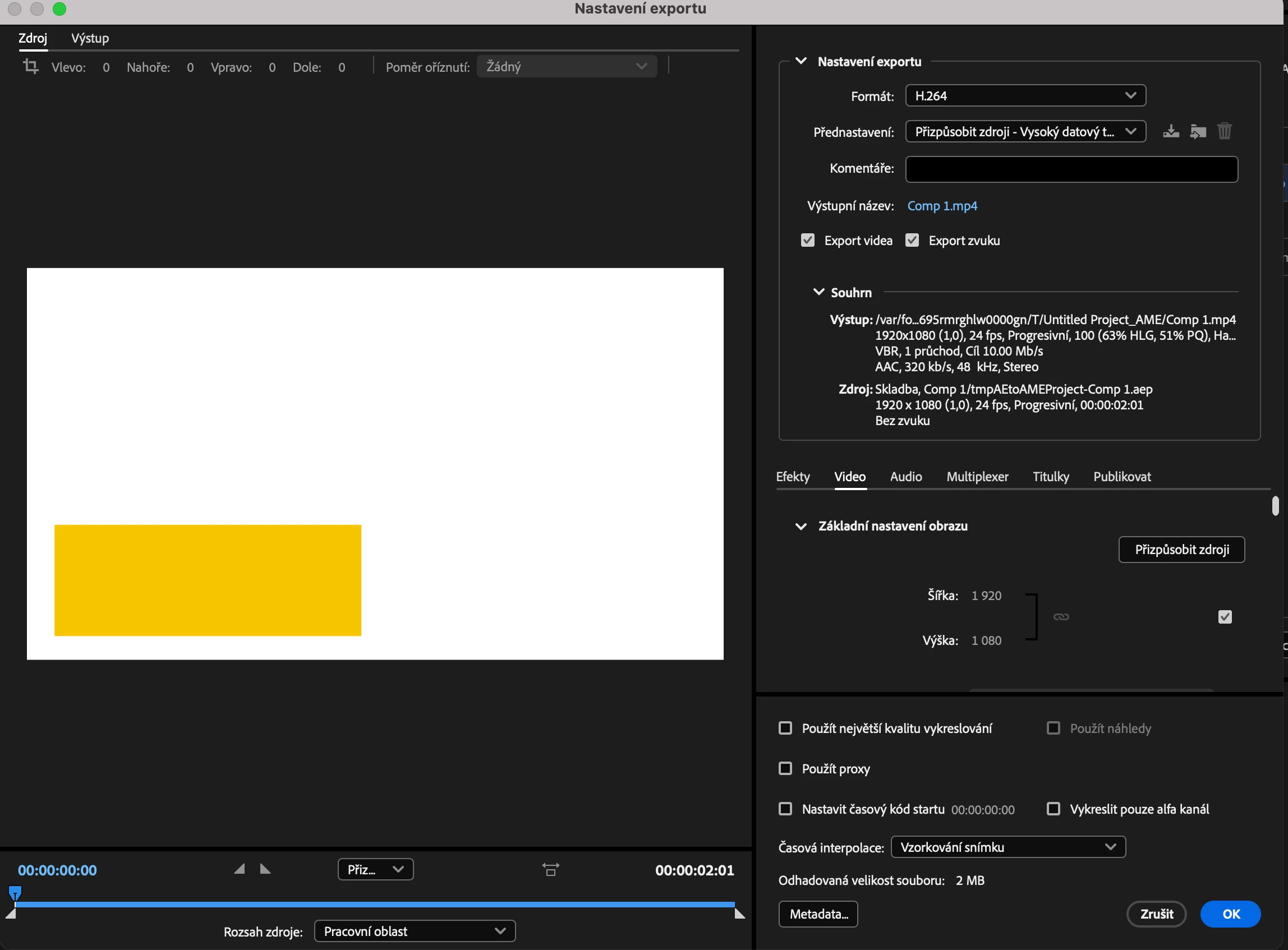Uncheck the Export zvuku checkbox

(912, 241)
